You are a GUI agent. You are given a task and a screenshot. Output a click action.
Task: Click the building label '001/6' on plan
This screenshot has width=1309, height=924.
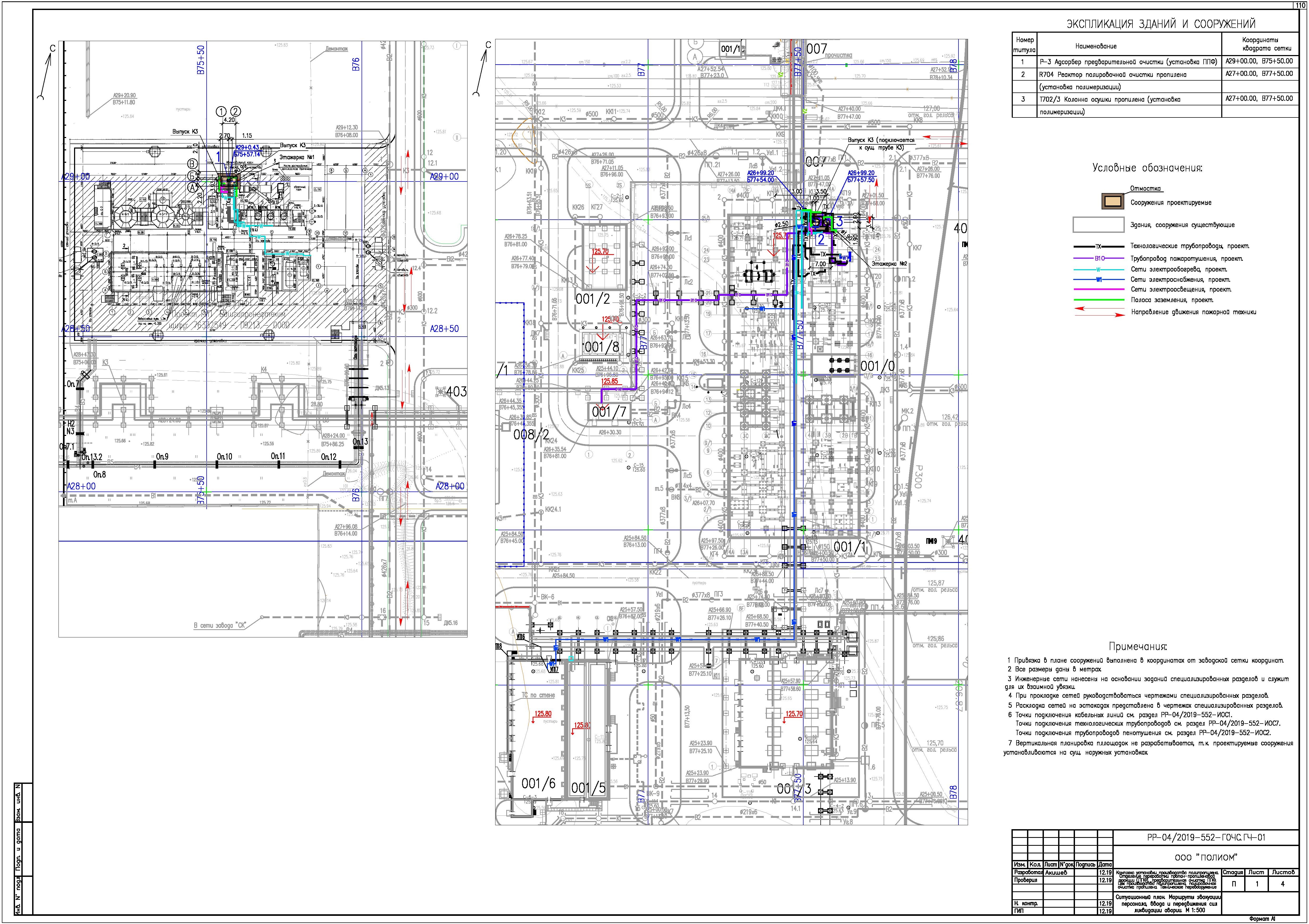point(538,784)
